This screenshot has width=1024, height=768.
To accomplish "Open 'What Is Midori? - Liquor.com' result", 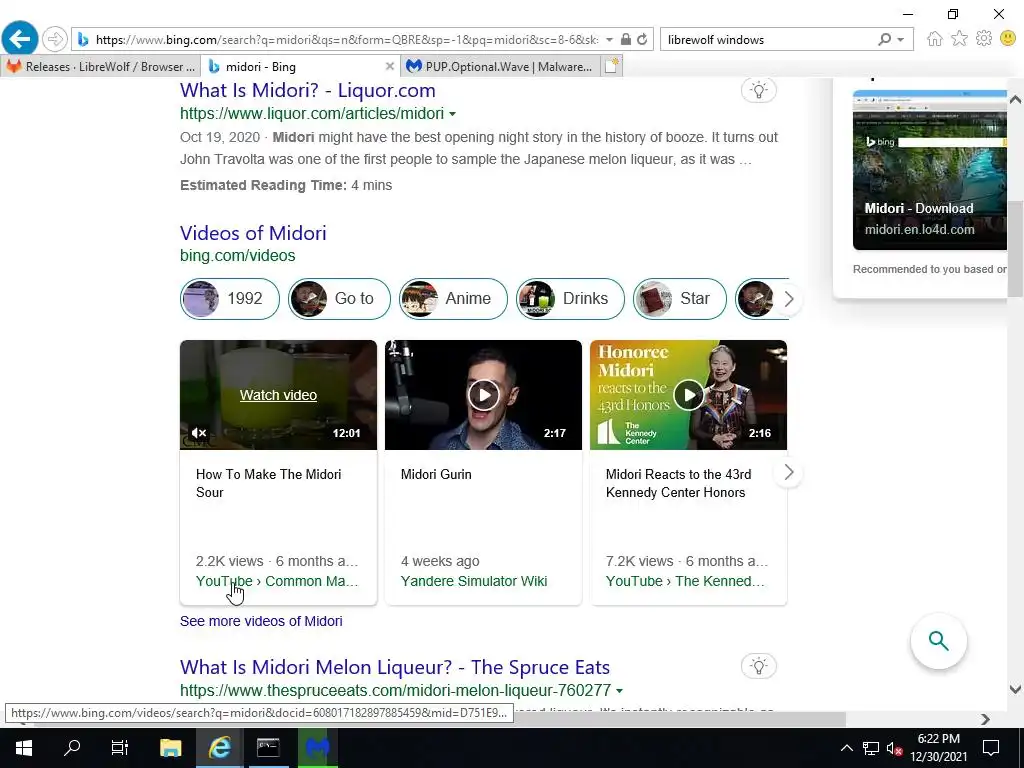I will [x=308, y=90].
